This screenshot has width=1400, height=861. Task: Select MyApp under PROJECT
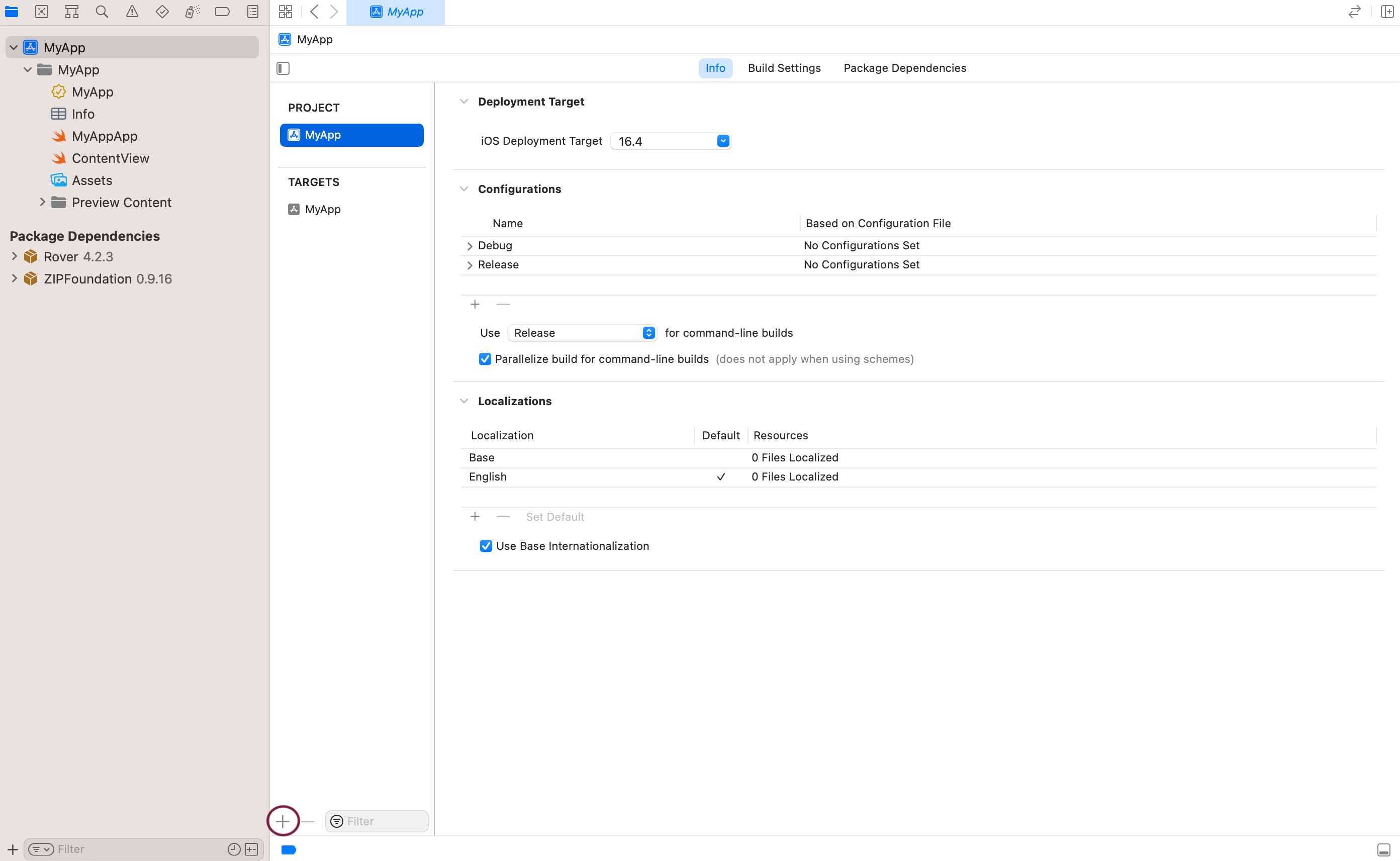click(x=352, y=135)
